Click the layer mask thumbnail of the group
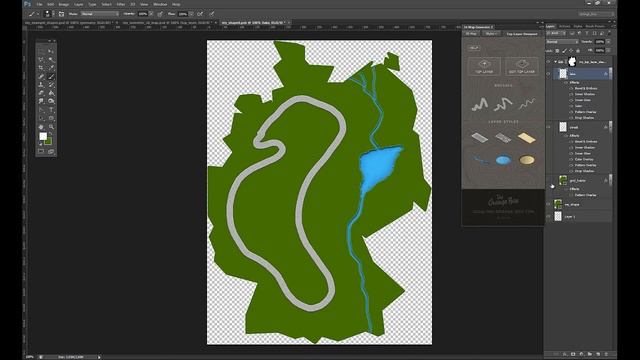This screenshot has height=360, width=640. point(572,62)
